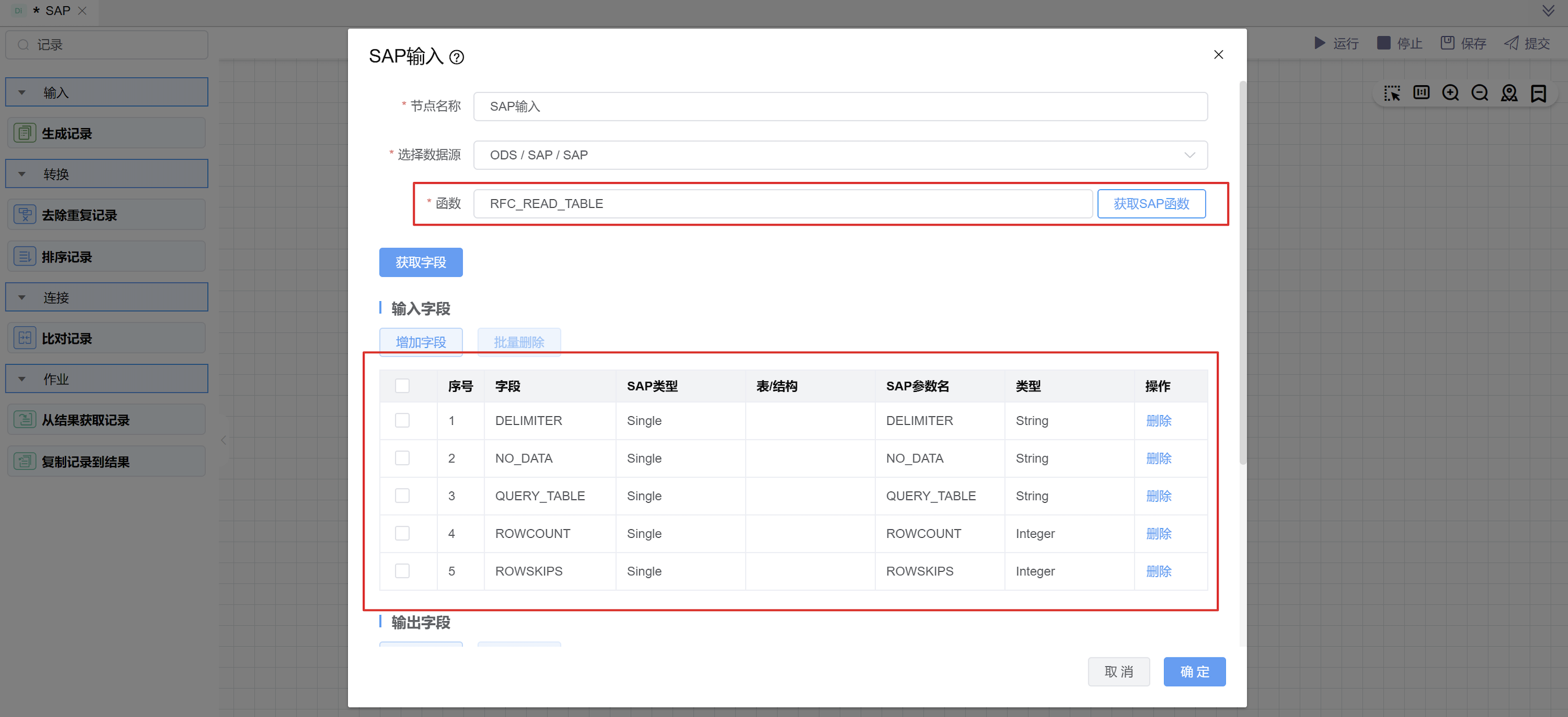Viewport: 1568px width, 717px height.
Task: Check the DELIMITER row checkbox
Action: (x=402, y=420)
